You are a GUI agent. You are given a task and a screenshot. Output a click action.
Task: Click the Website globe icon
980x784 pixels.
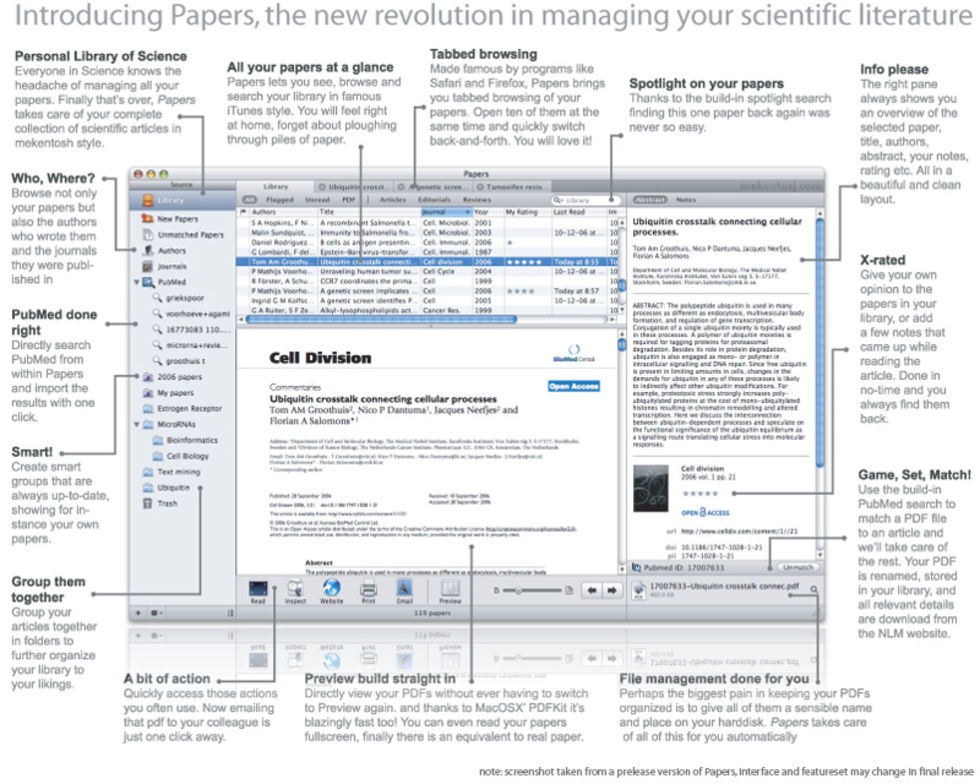click(x=332, y=590)
